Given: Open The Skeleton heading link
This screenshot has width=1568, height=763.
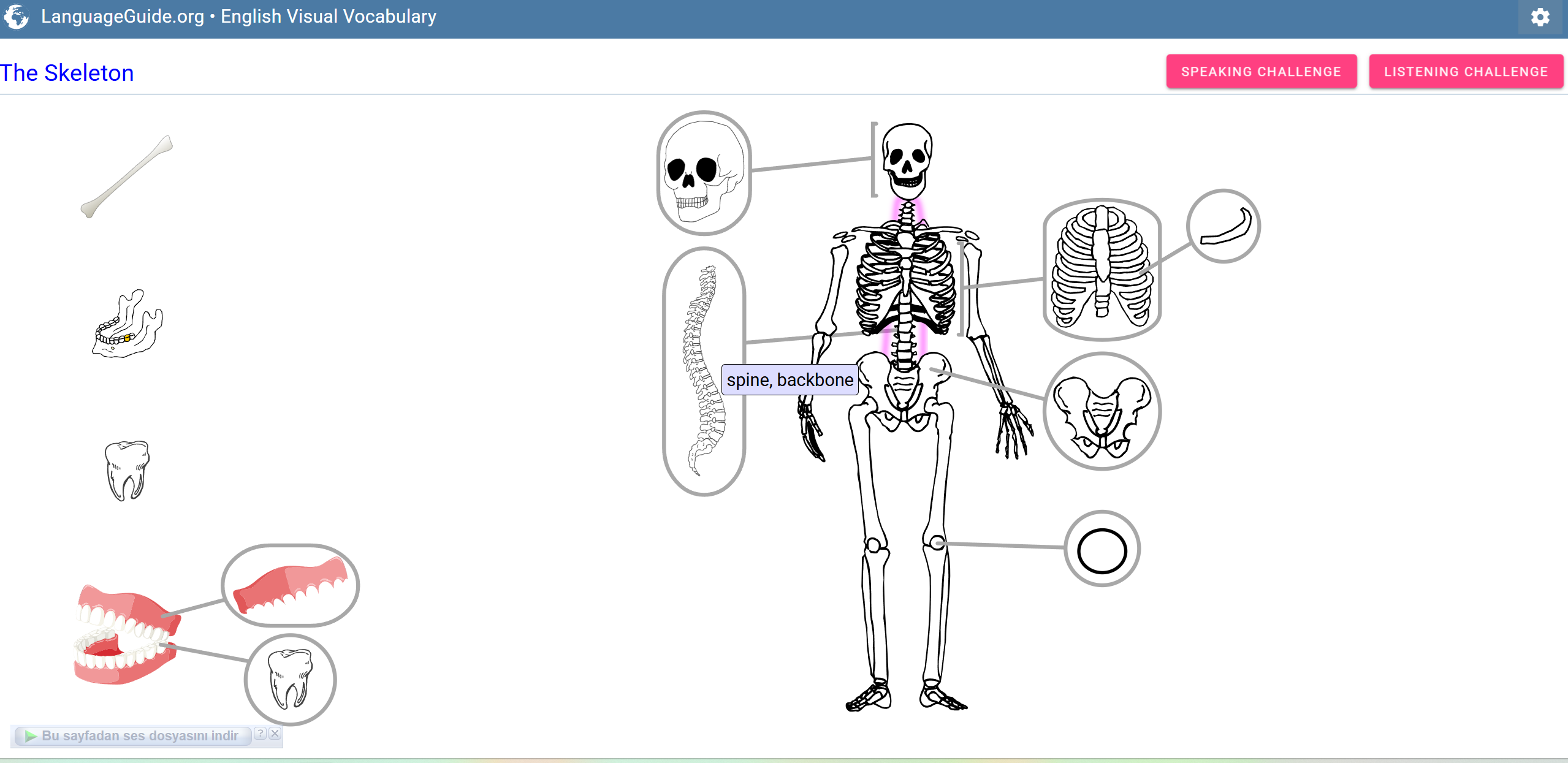Looking at the screenshot, I should (67, 73).
